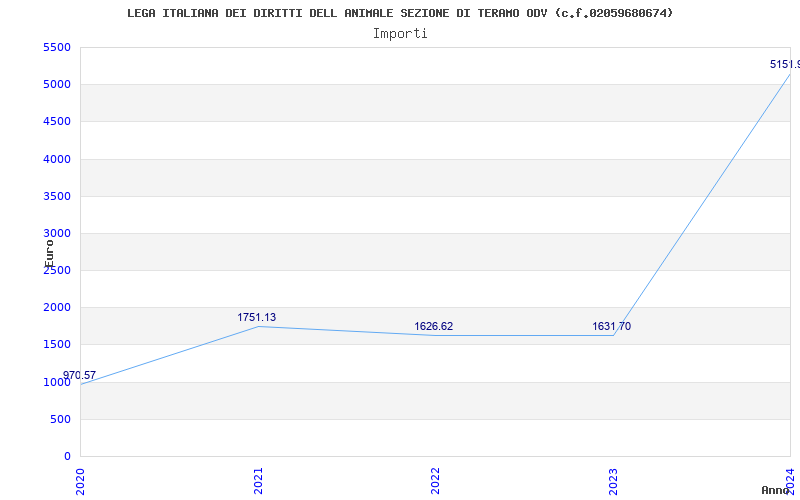Click the 5000 y-axis value
The width and height of the screenshot is (800, 500).
pyautogui.click(x=57, y=85)
